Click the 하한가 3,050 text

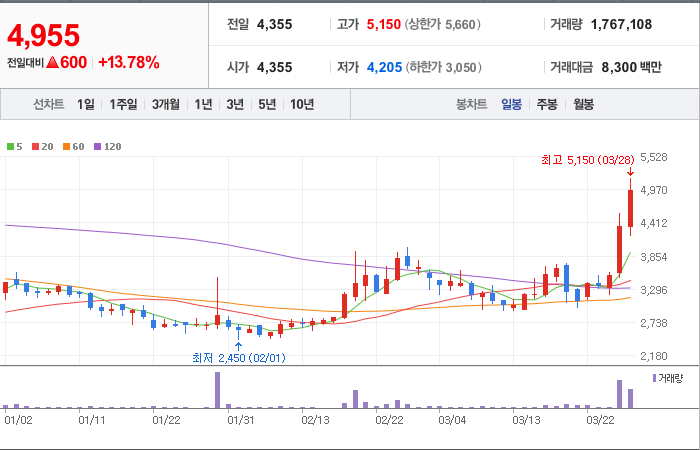[443, 67]
